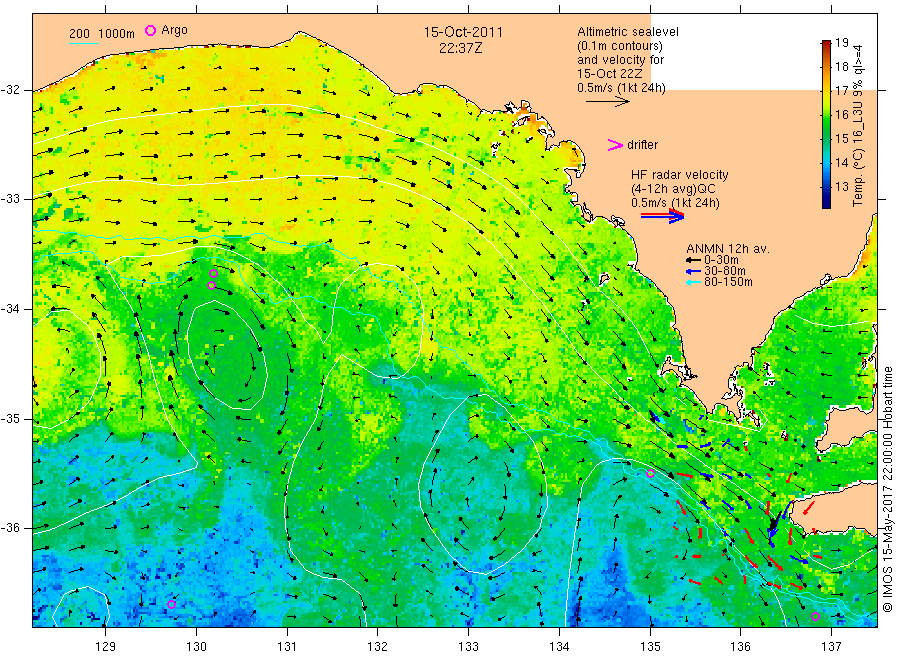Click the black altimetric velocity reference arrow
The height and width of the screenshot is (660, 900).
[607, 102]
